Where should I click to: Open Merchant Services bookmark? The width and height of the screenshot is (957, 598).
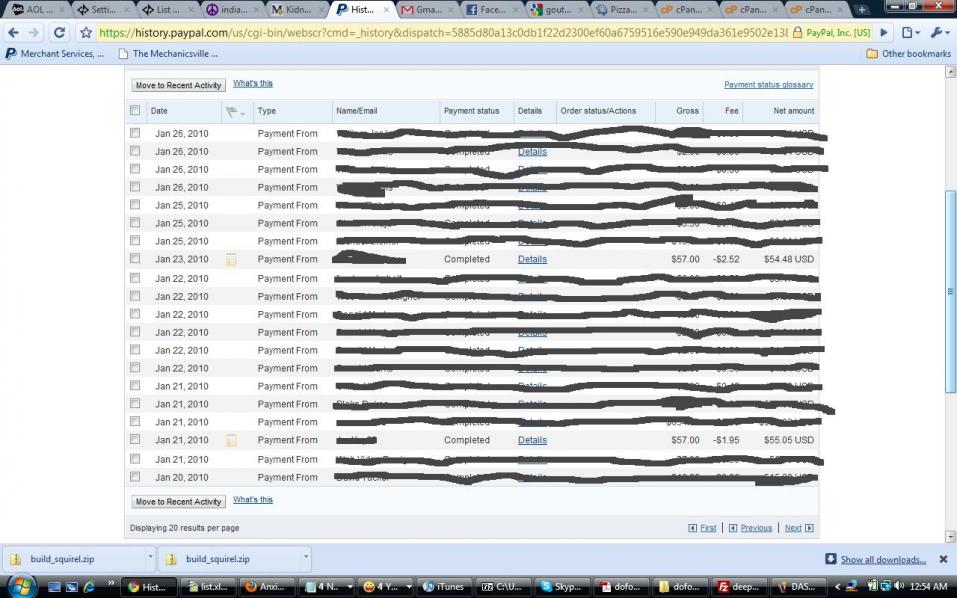coord(55,54)
